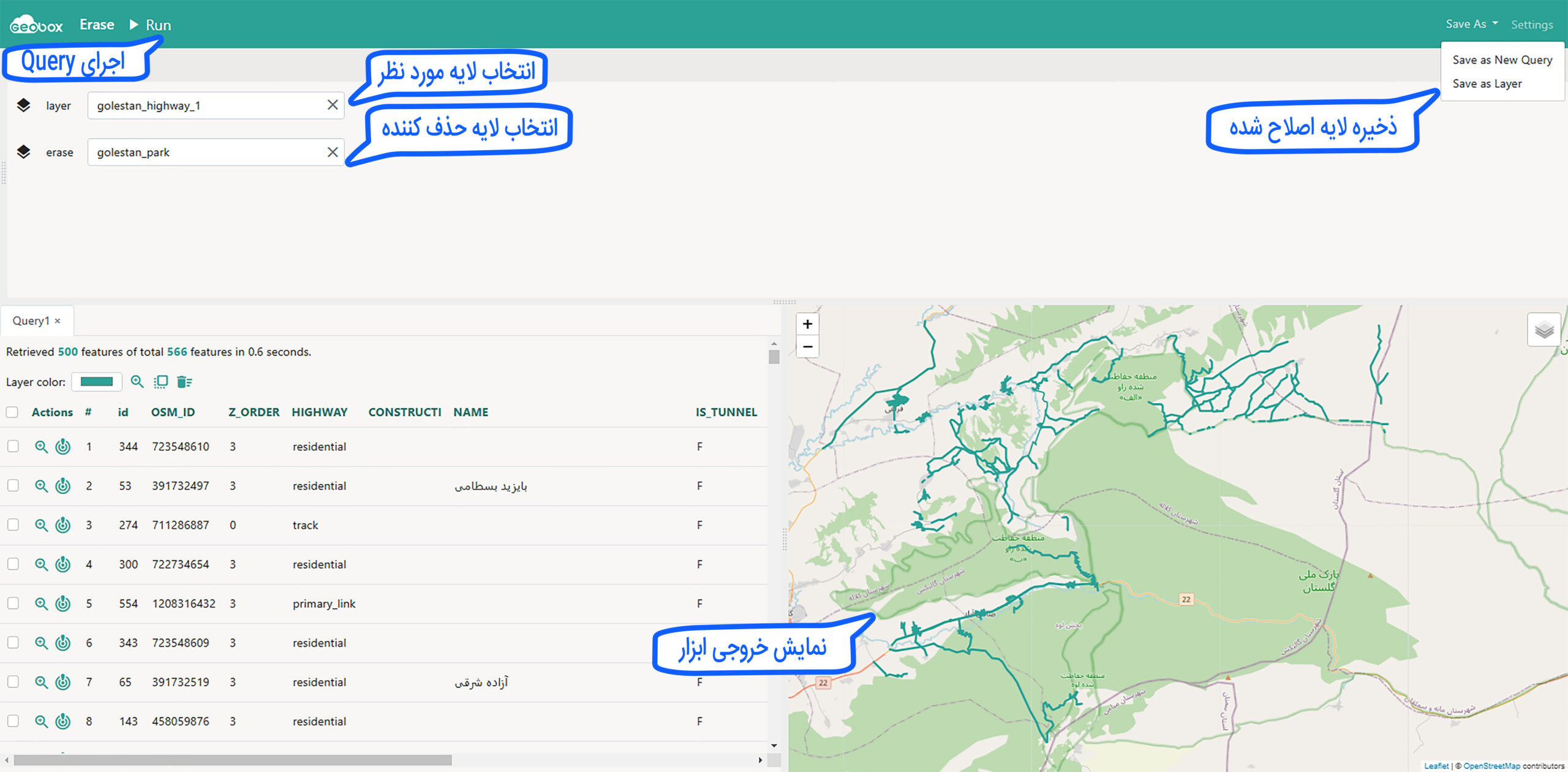
Task: Close the Query1 tab
Action: pos(58,321)
